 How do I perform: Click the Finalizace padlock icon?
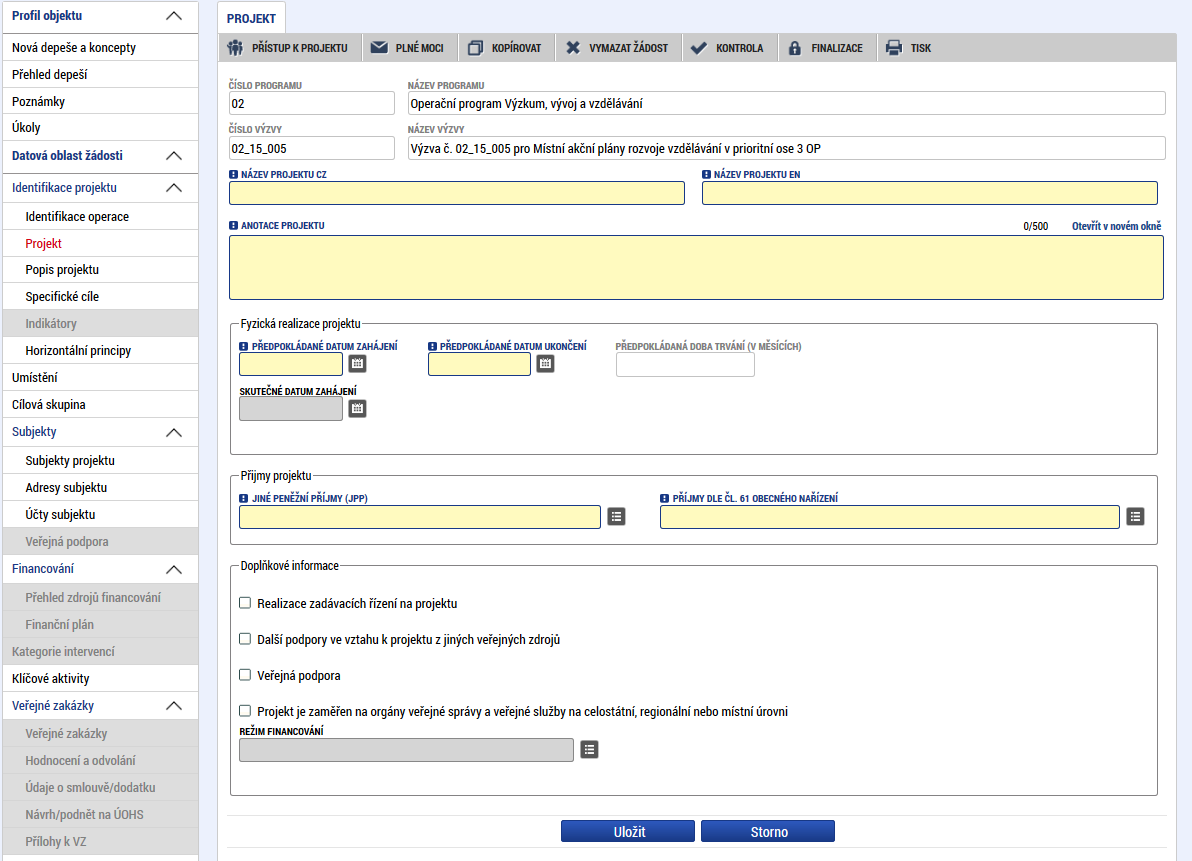click(794, 48)
